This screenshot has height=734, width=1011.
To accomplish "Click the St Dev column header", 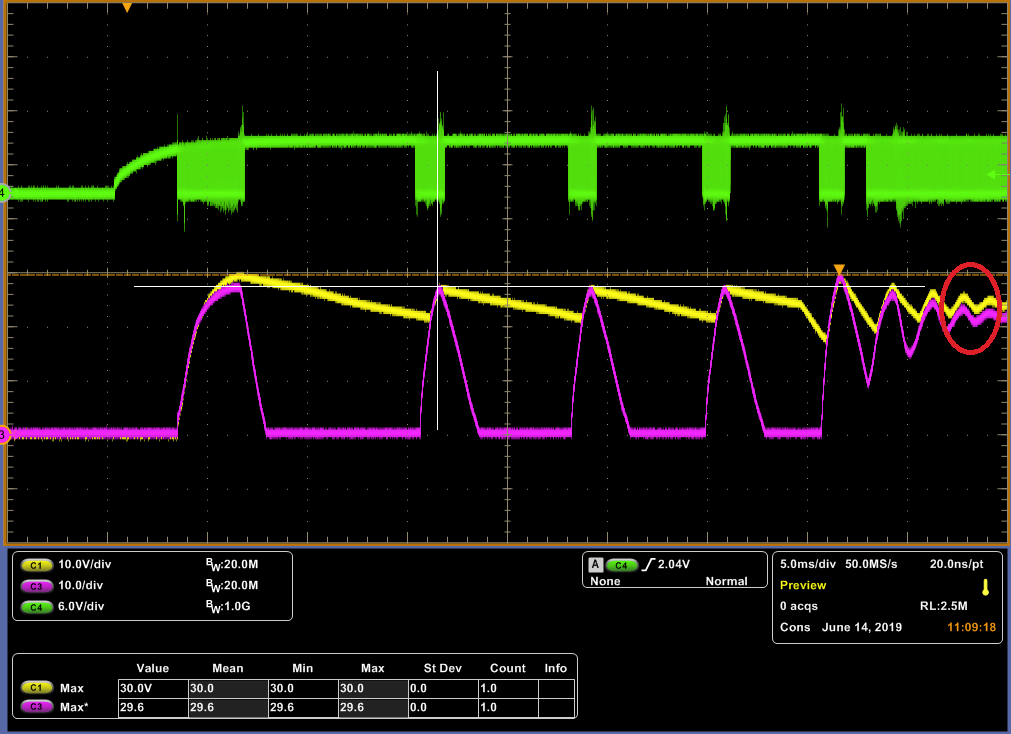I will [442, 668].
